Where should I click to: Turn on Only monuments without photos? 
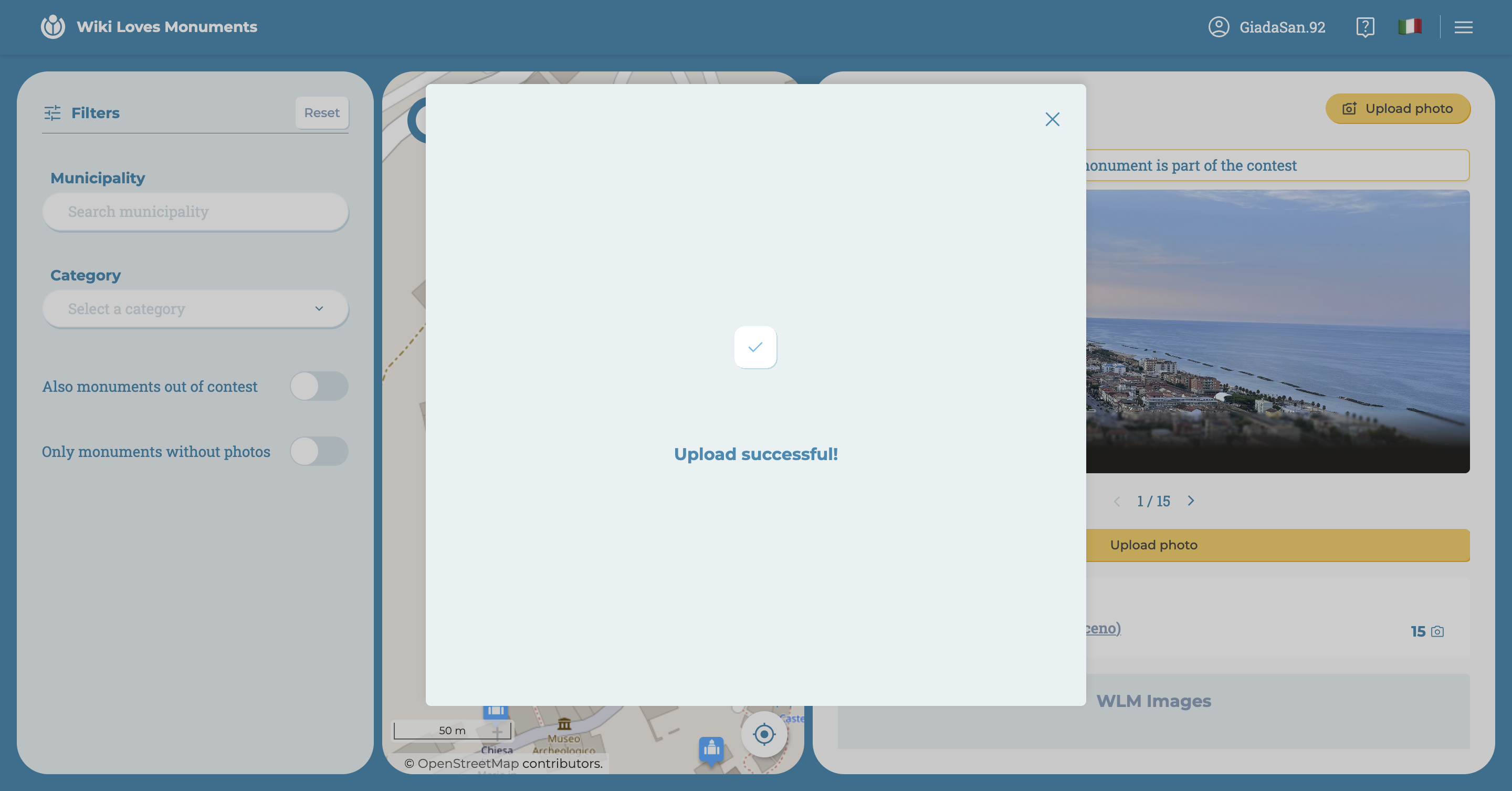click(x=319, y=451)
